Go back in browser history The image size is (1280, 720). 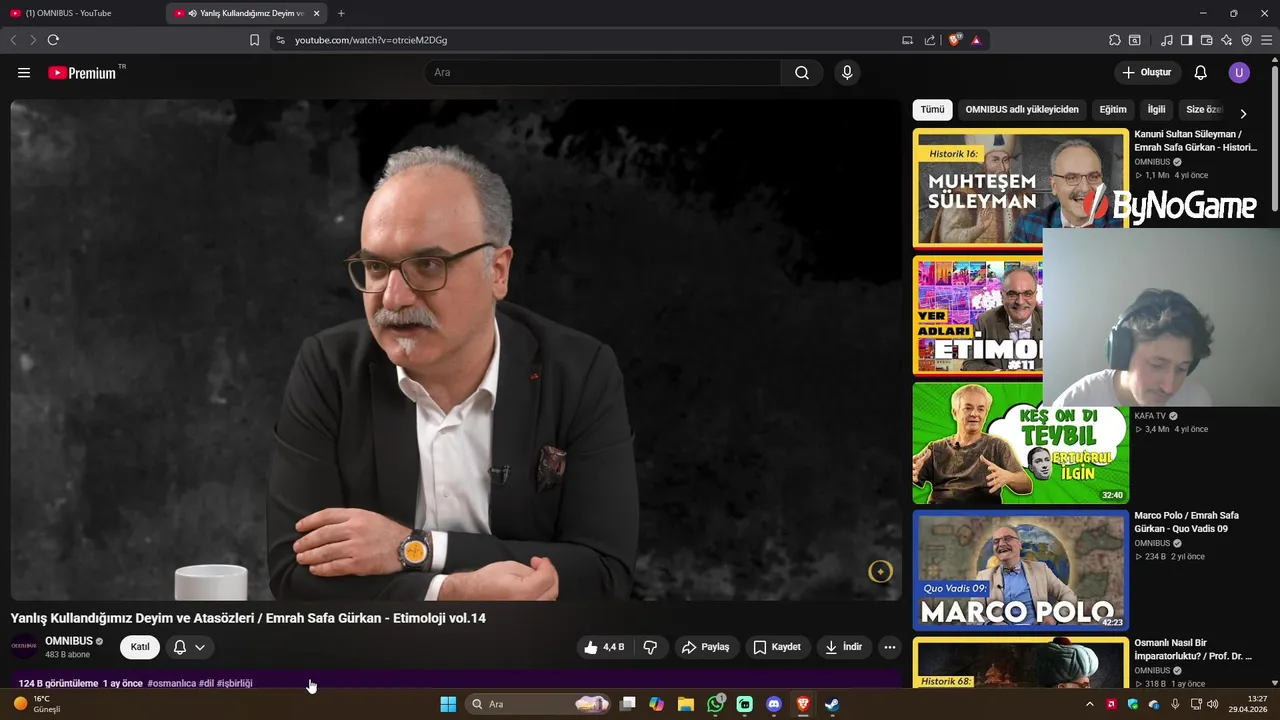click(x=13, y=40)
